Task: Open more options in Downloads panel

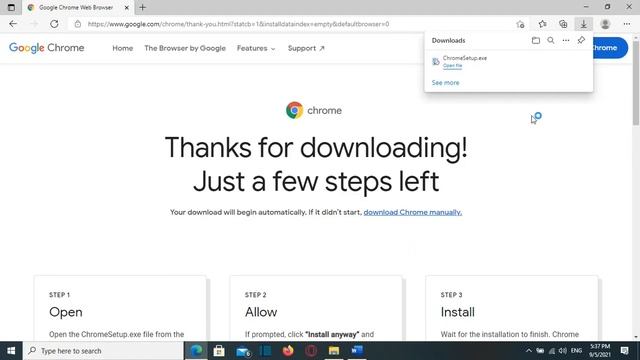Action: click(566, 40)
